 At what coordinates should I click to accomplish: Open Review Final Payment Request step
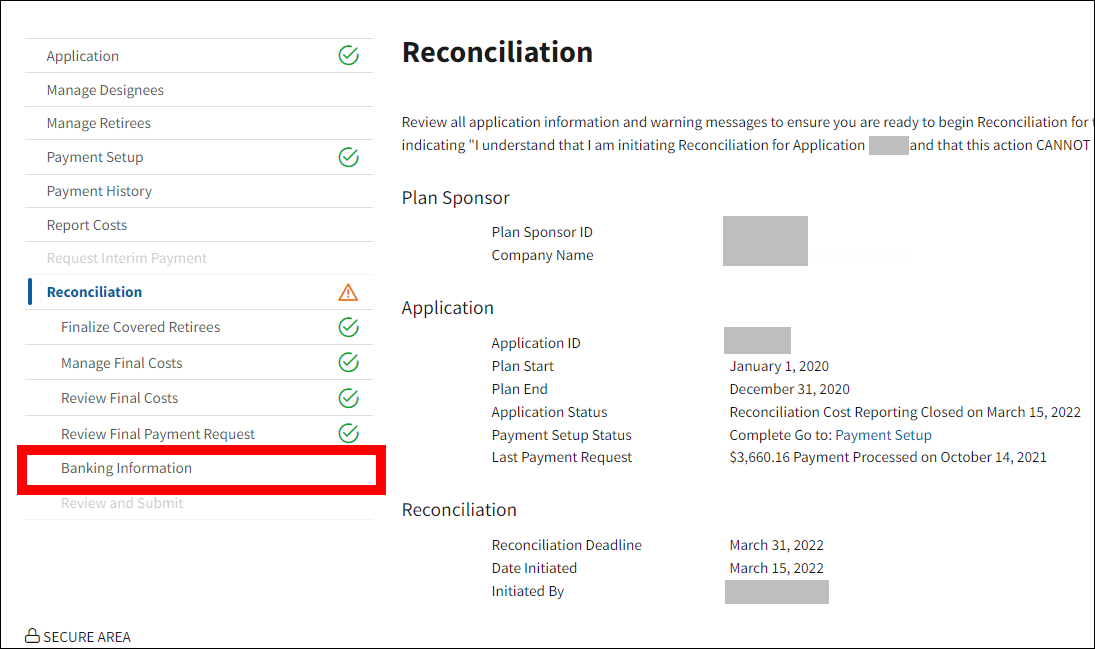tap(158, 434)
